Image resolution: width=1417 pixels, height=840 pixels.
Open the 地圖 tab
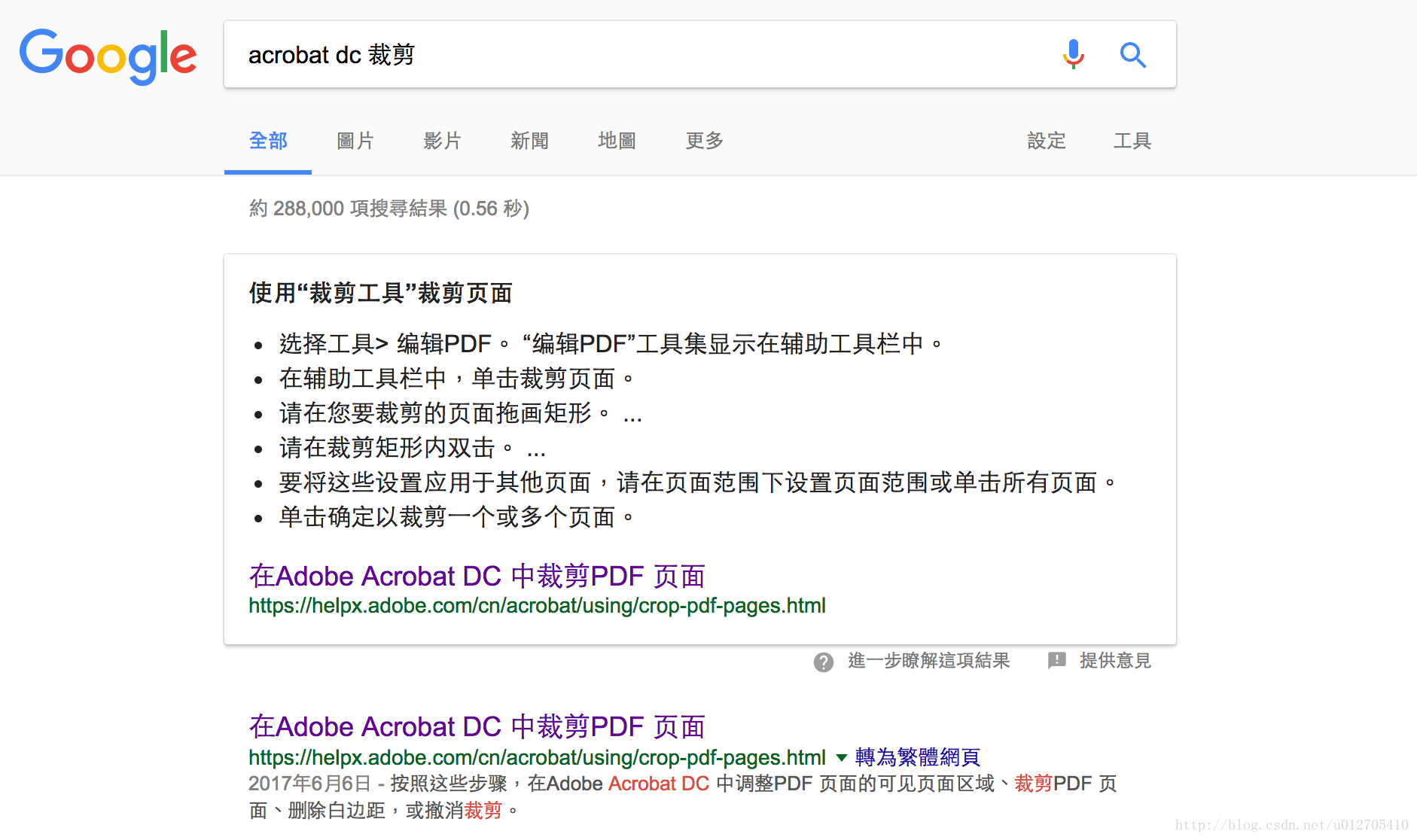[x=617, y=141]
